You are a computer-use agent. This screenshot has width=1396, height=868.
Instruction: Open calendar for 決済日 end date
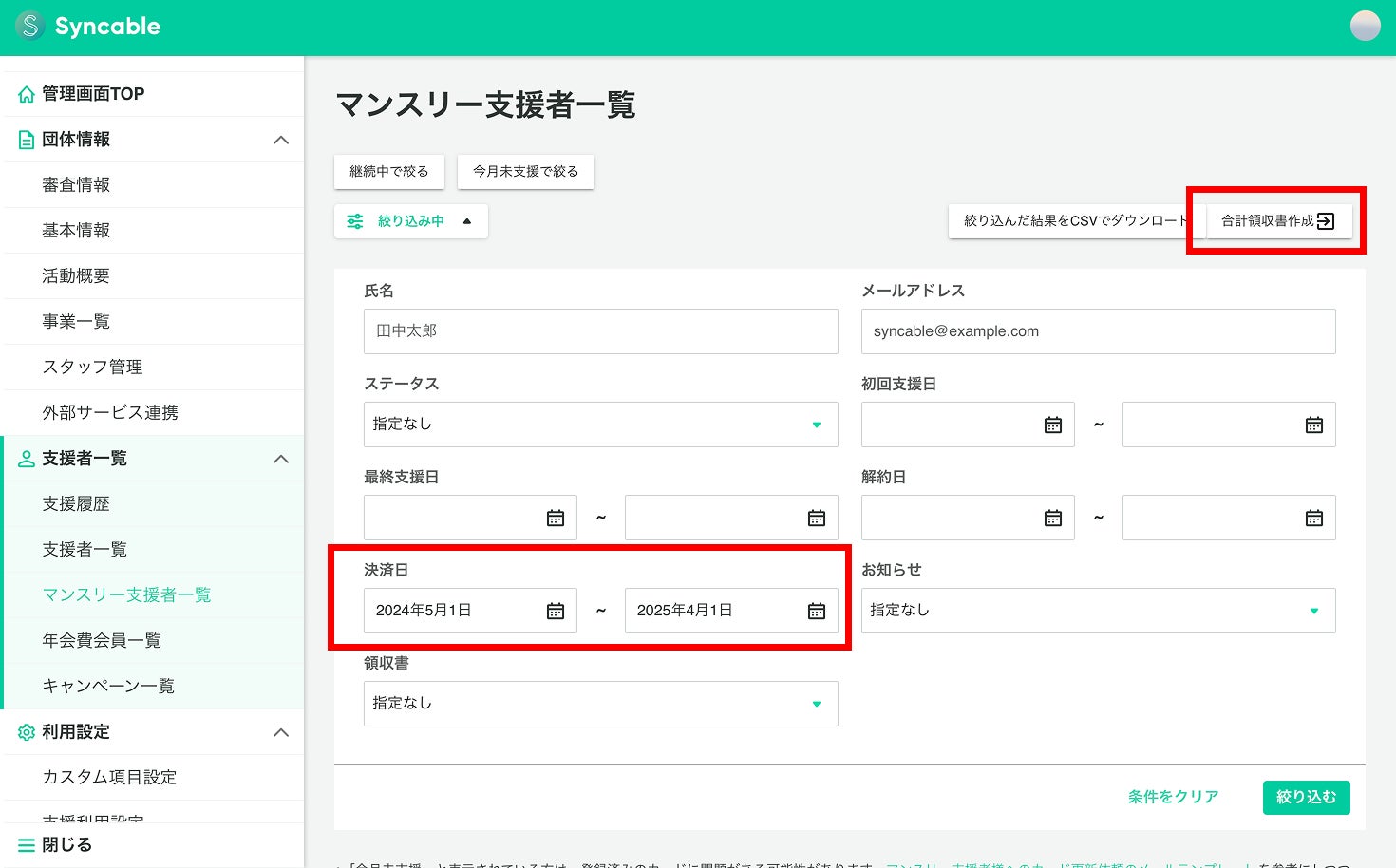click(x=817, y=611)
